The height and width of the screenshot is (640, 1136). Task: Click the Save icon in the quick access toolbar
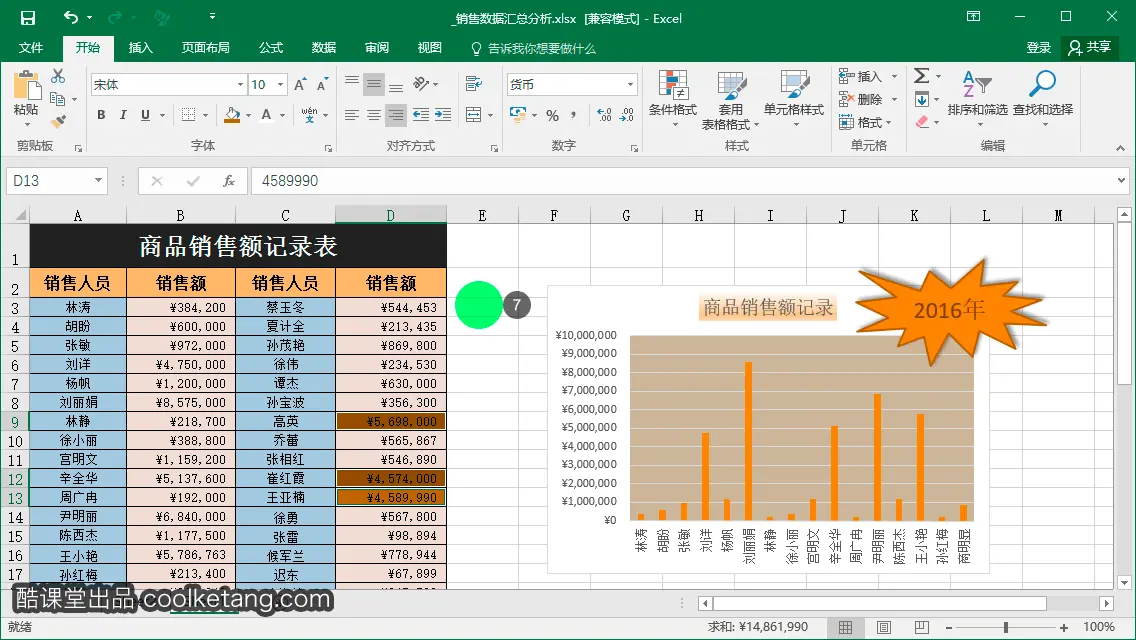pyautogui.click(x=28, y=17)
